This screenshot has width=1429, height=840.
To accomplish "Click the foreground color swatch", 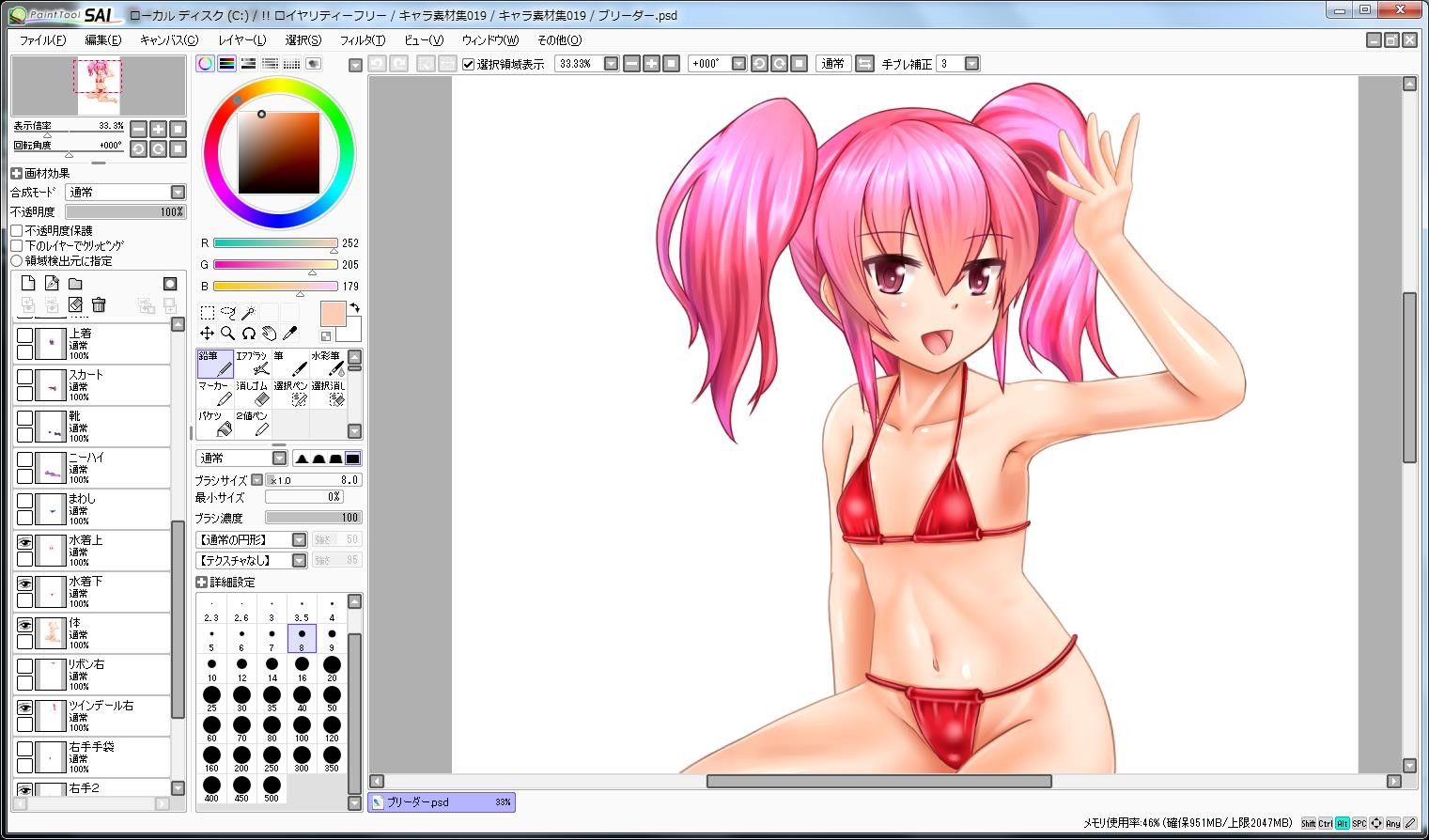I will (x=333, y=314).
